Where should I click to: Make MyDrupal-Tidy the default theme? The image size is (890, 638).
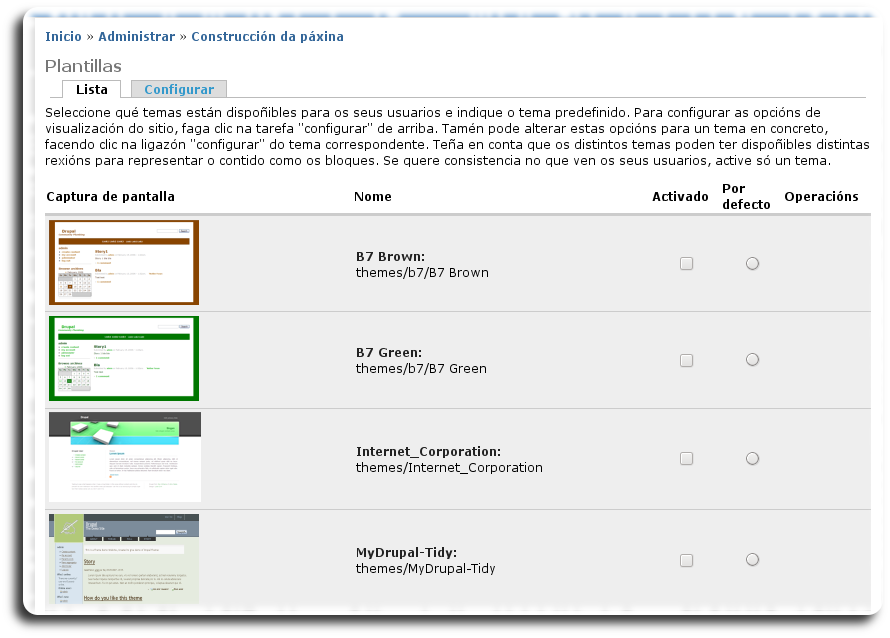coord(752,560)
